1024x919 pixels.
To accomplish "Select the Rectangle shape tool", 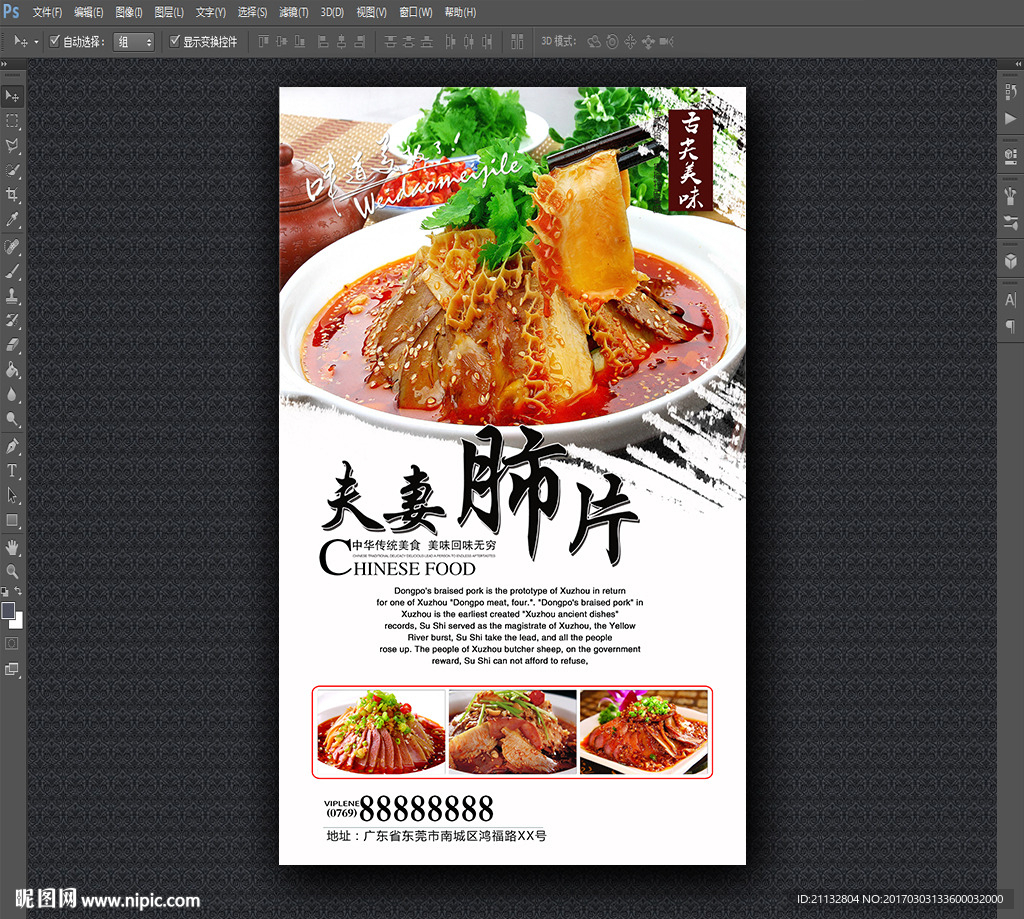I will click(12, 520).
